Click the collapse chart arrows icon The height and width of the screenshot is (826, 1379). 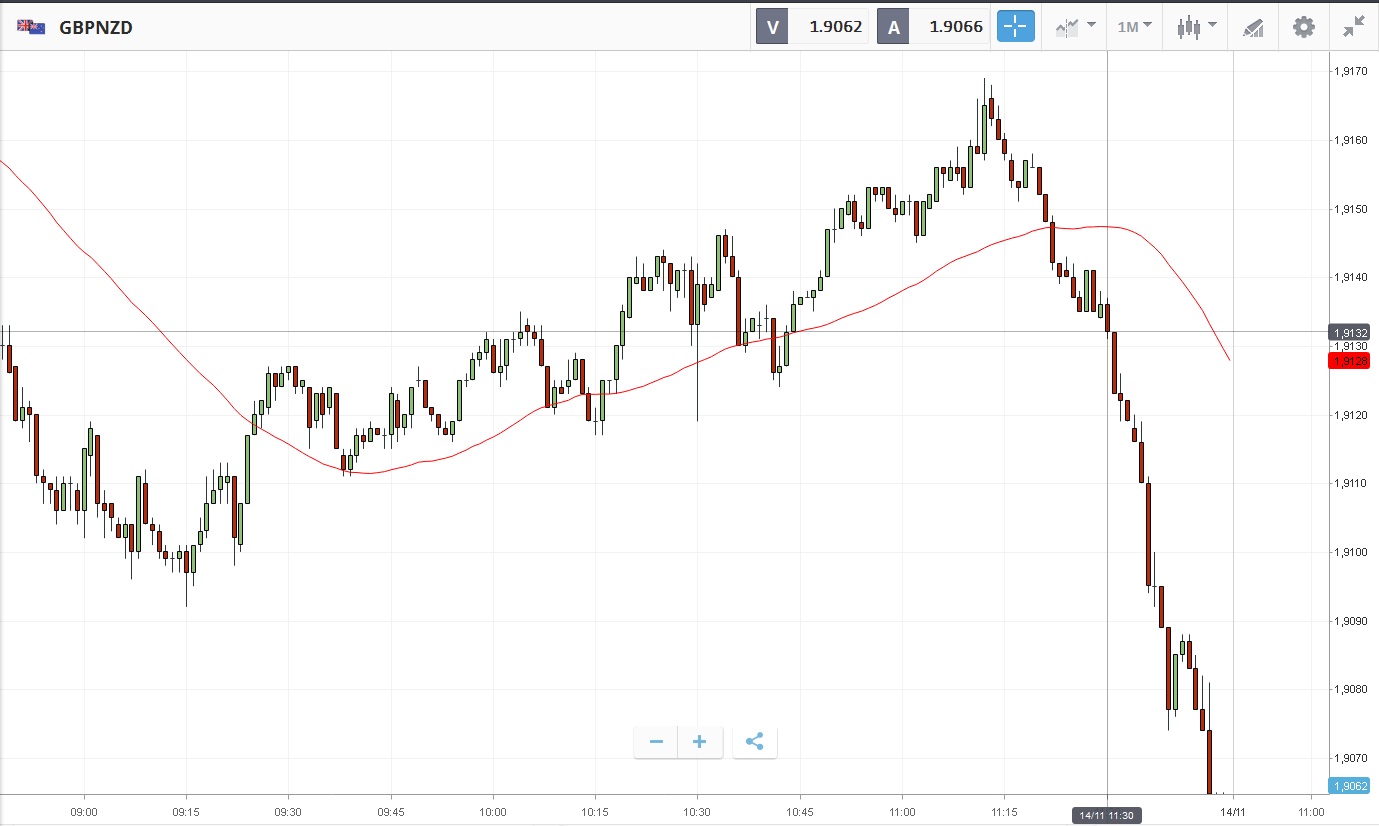pyautogui.click(x=1354, y=27)
